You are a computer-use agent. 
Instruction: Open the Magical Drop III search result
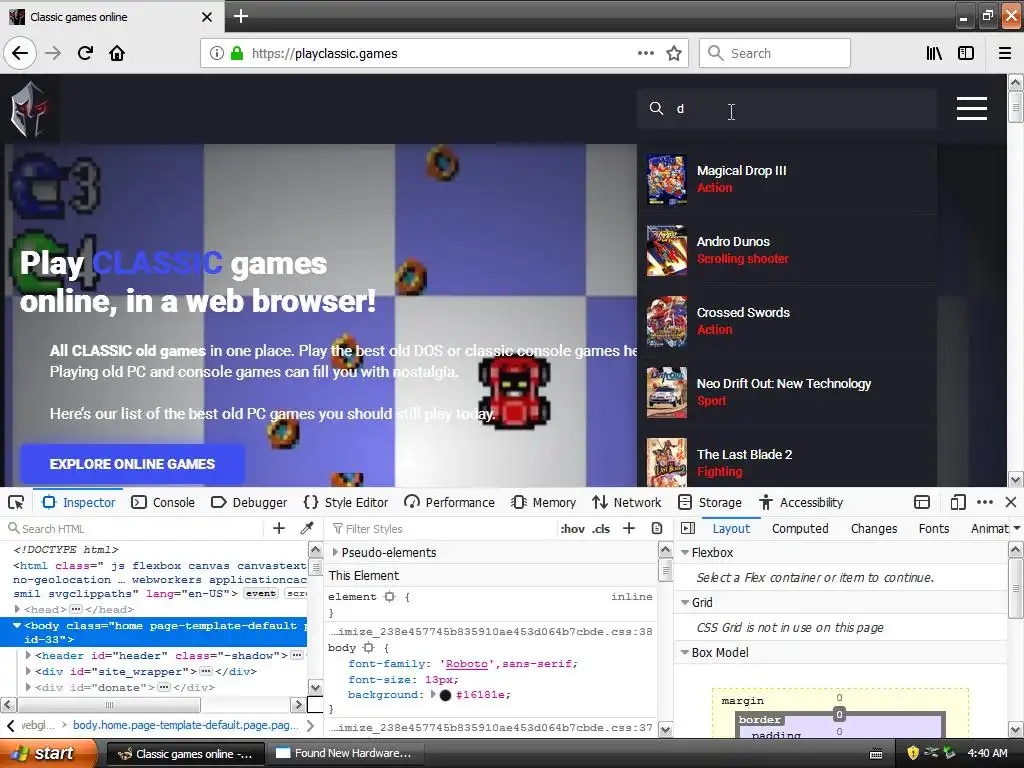coord(787,179)
